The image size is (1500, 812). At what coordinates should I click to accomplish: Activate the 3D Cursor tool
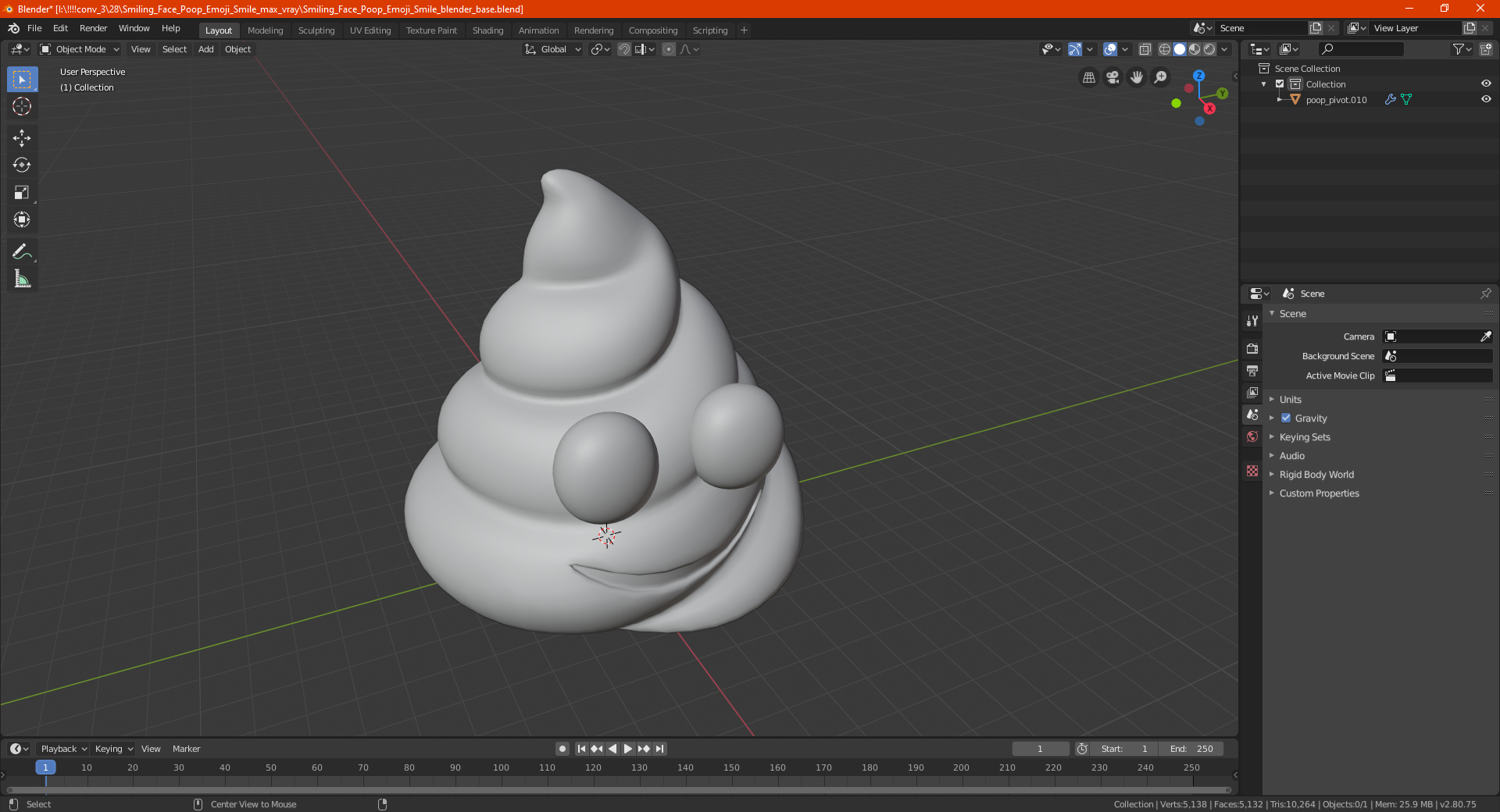pyautogui.click(x=22, y=106)
